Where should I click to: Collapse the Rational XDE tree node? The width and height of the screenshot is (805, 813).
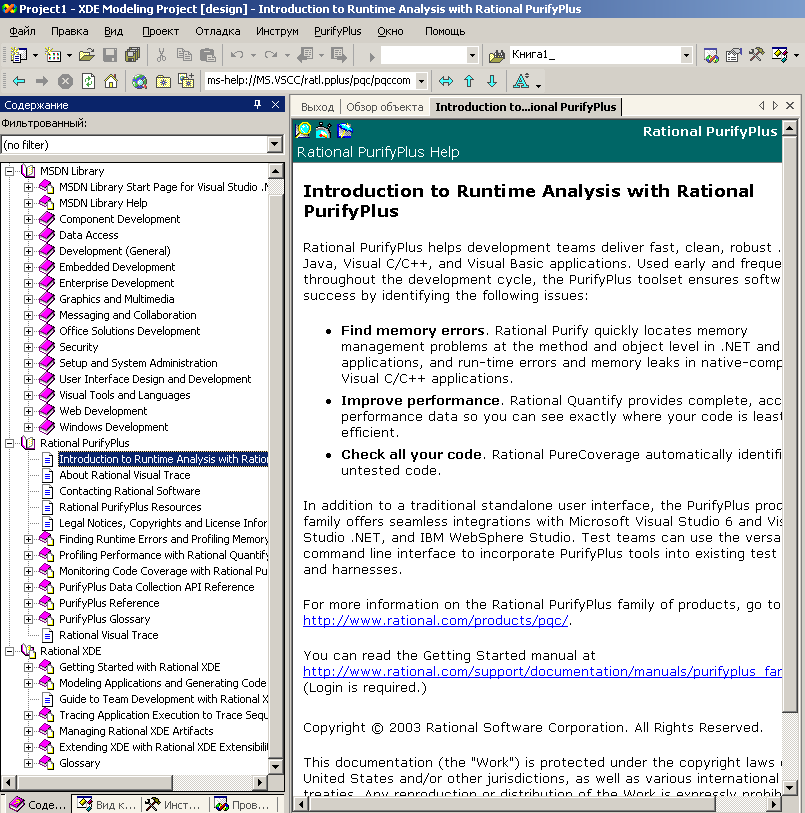click(10, 651)
